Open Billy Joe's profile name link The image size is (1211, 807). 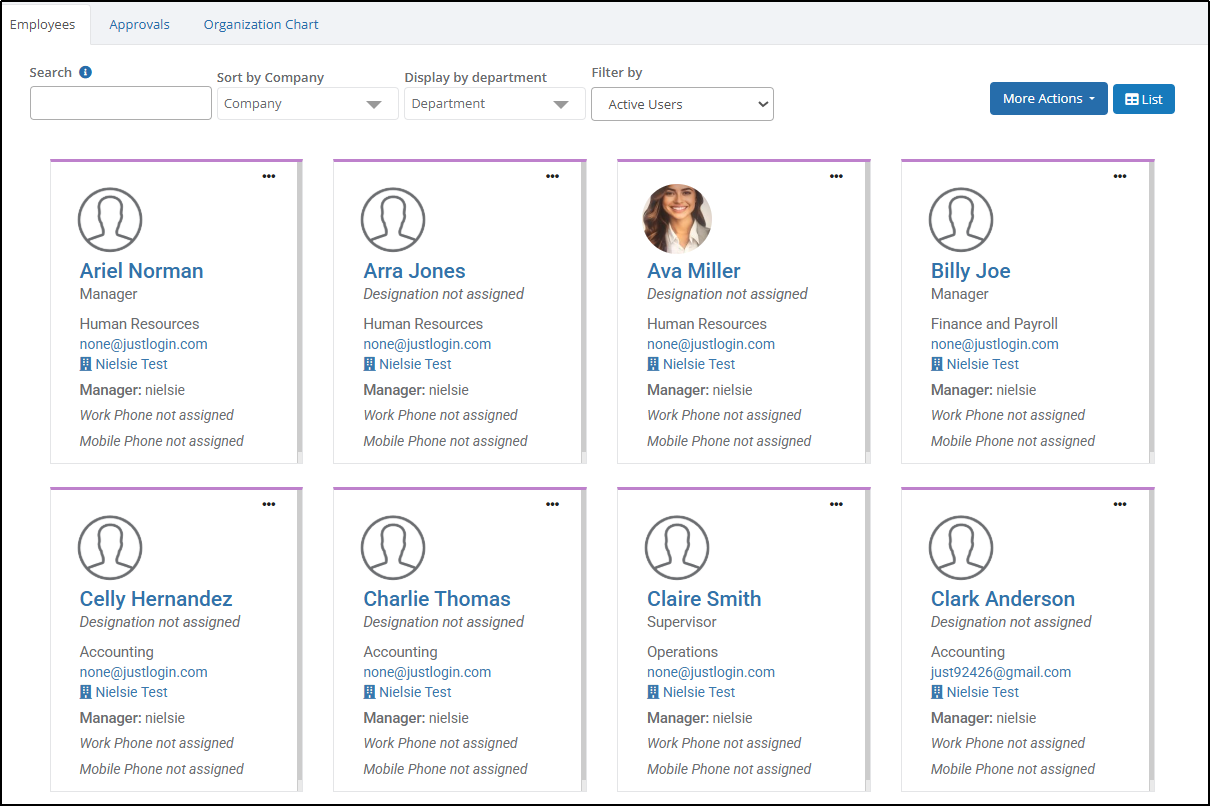[970, 271]
